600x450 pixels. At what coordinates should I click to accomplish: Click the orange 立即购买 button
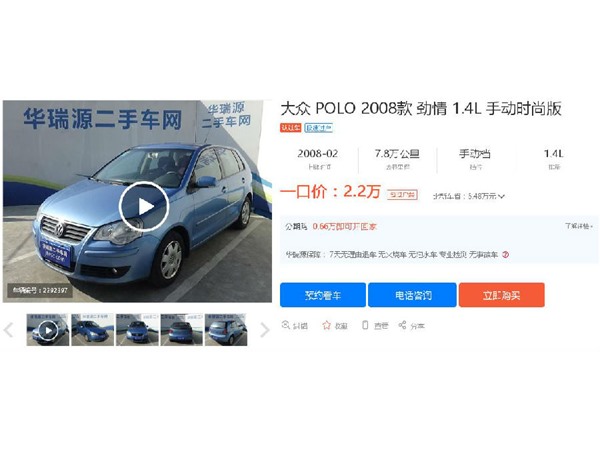click(x=502, y=295)
